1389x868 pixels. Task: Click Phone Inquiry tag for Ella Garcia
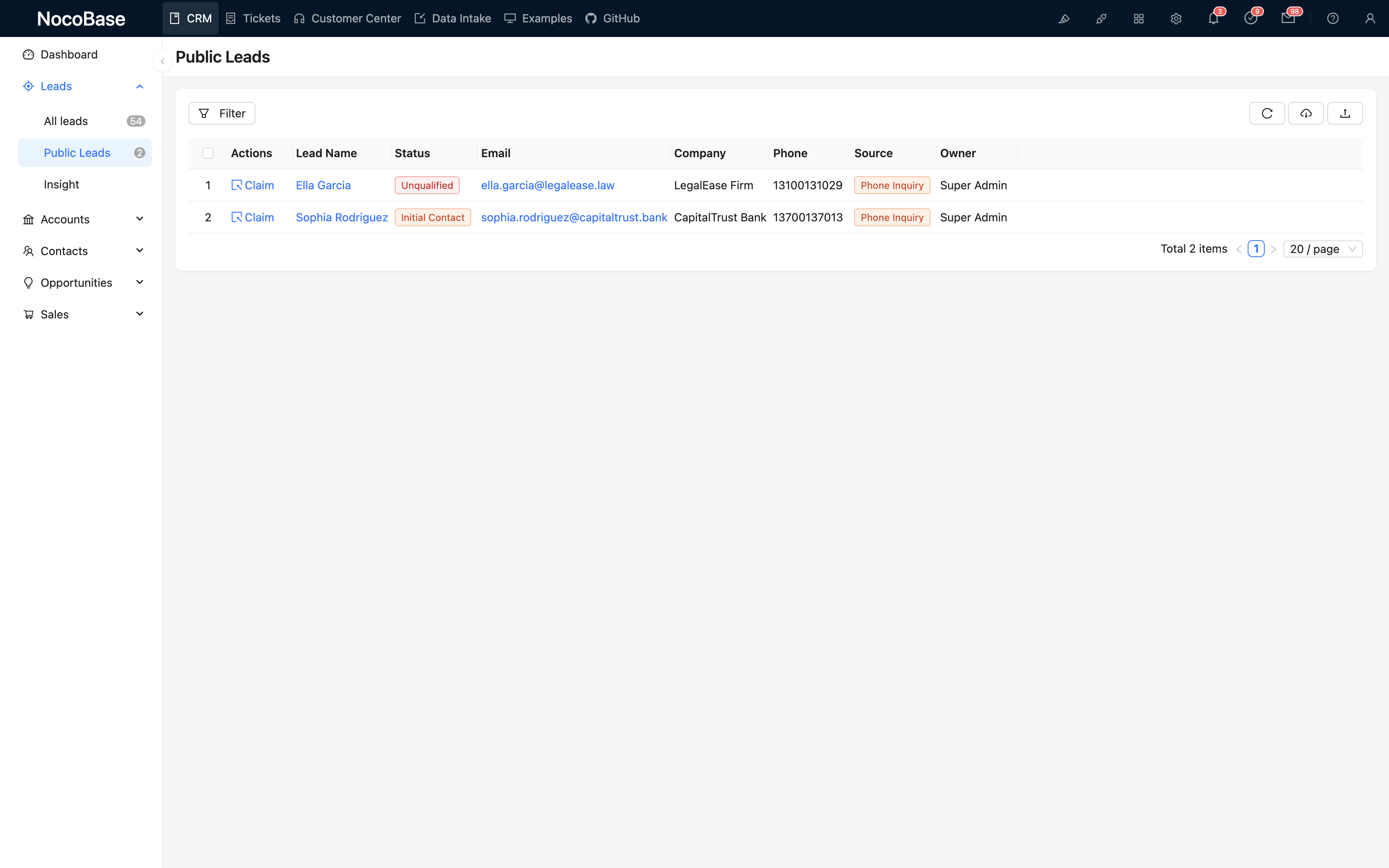892,186
